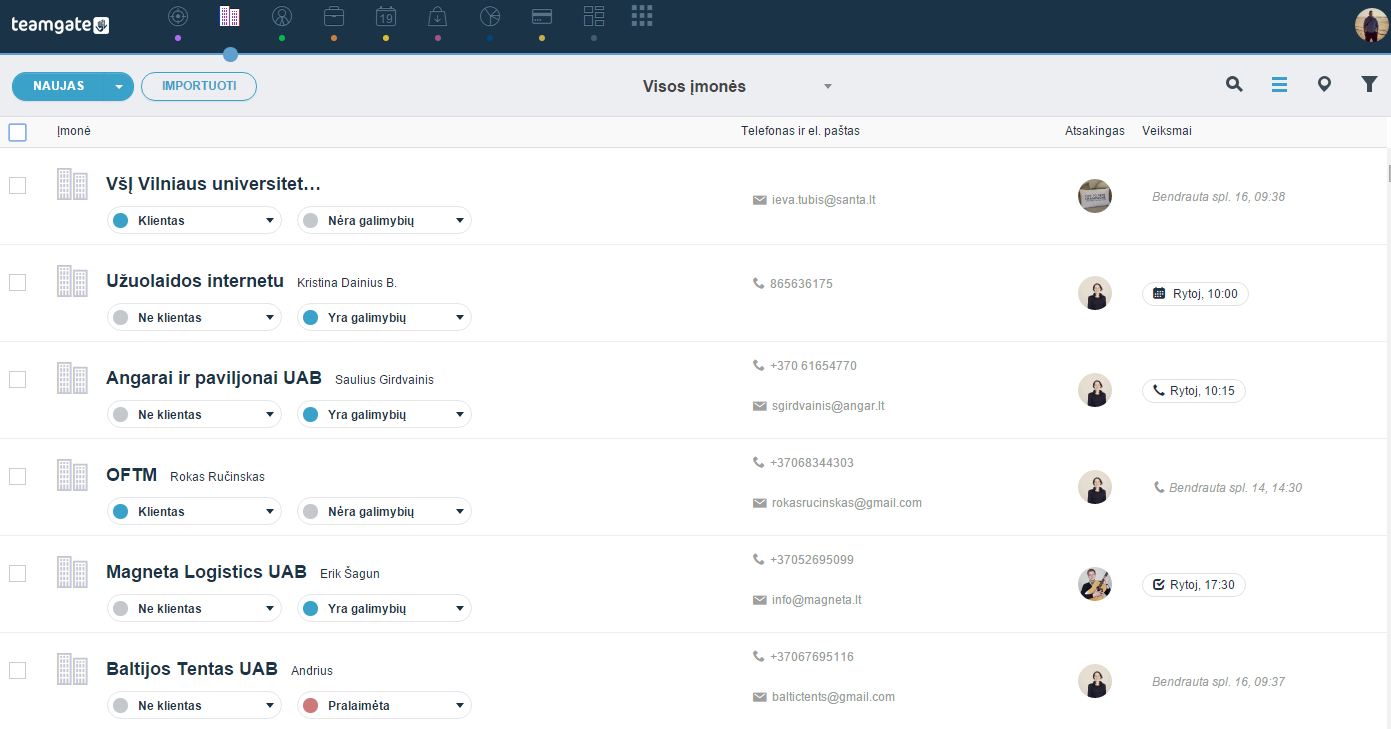The width and height of the screenshot is (1391, 729).
Task: Expand the NAUJAS button dropdown arrow
Action: [120, 87]
